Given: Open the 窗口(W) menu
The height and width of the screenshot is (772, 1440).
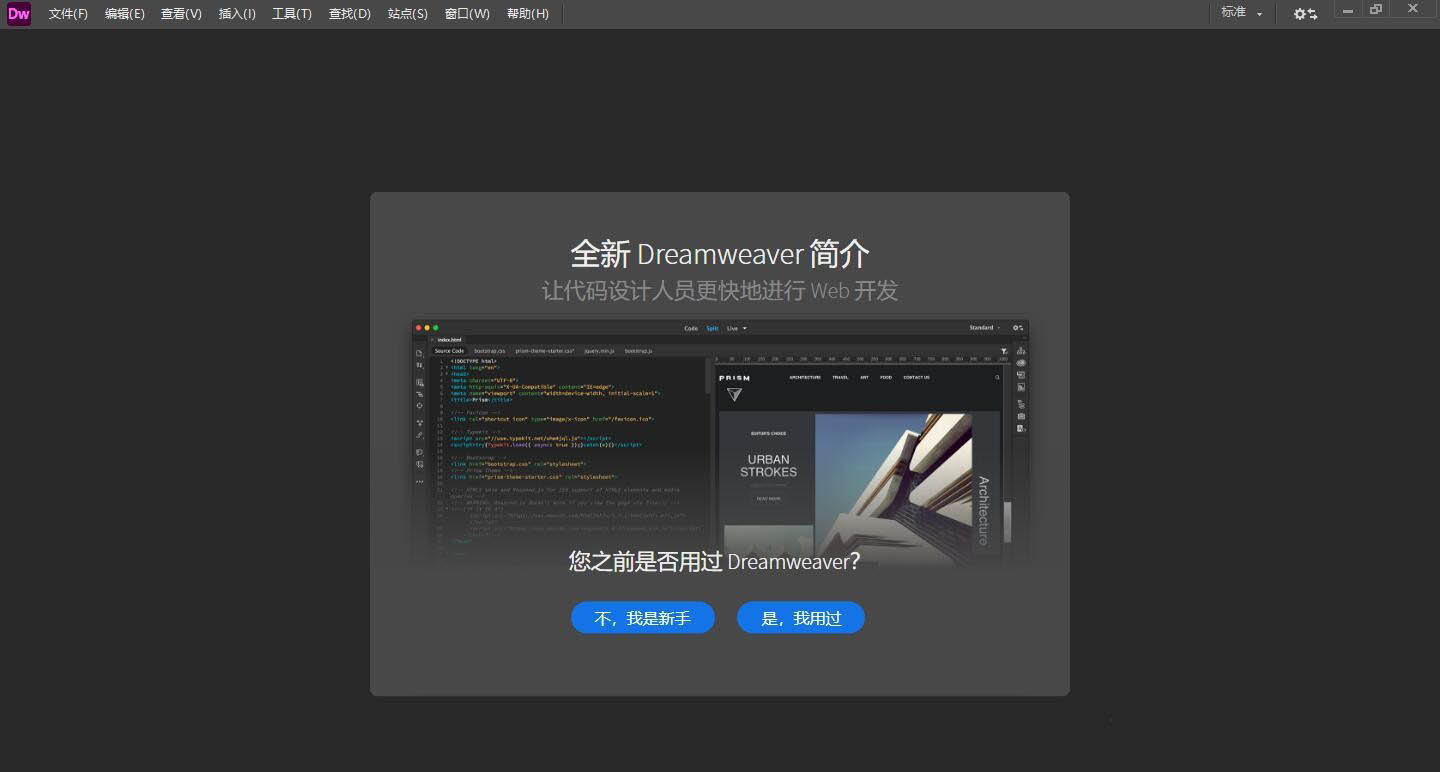Looking at the screenshot, I should tap(467, 14).
